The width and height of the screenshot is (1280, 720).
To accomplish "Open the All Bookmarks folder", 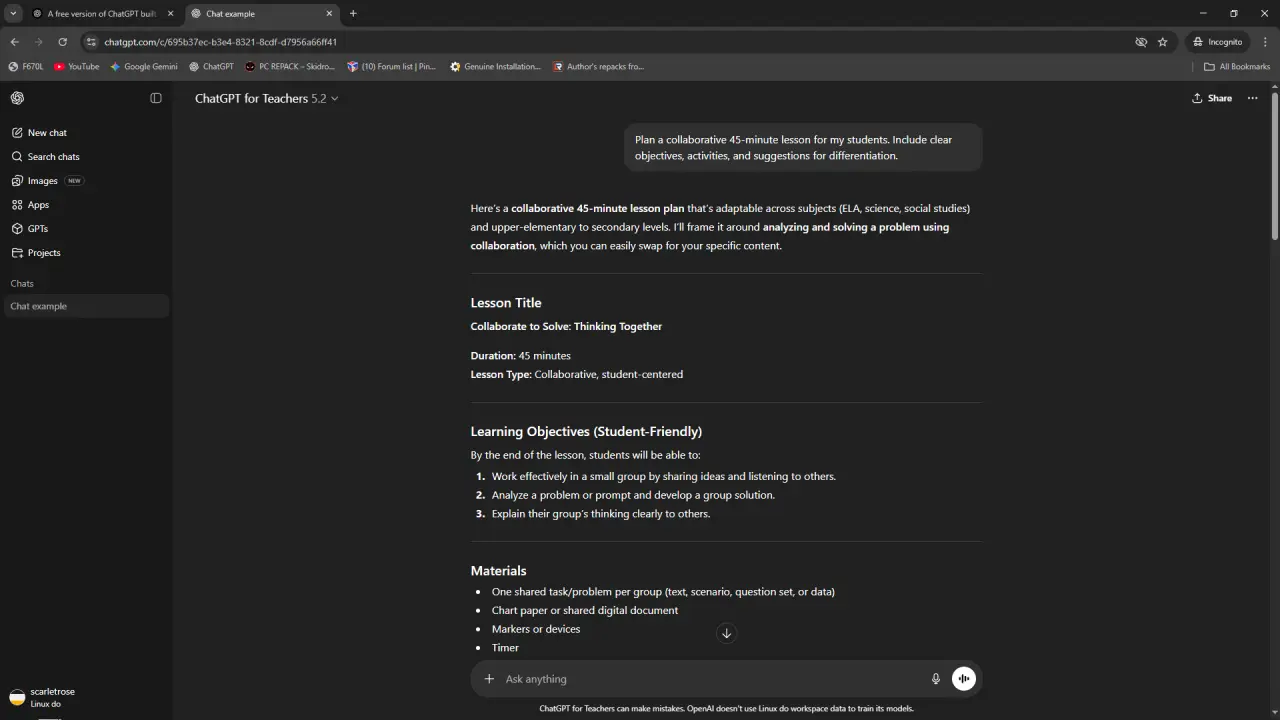I will [x=1237, y=67].
